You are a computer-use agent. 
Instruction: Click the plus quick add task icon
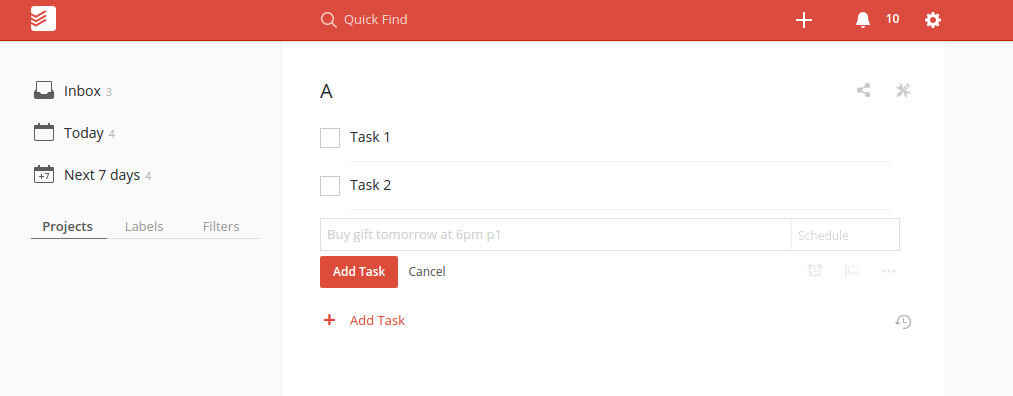pyautogui.click(x=804, y=20)
